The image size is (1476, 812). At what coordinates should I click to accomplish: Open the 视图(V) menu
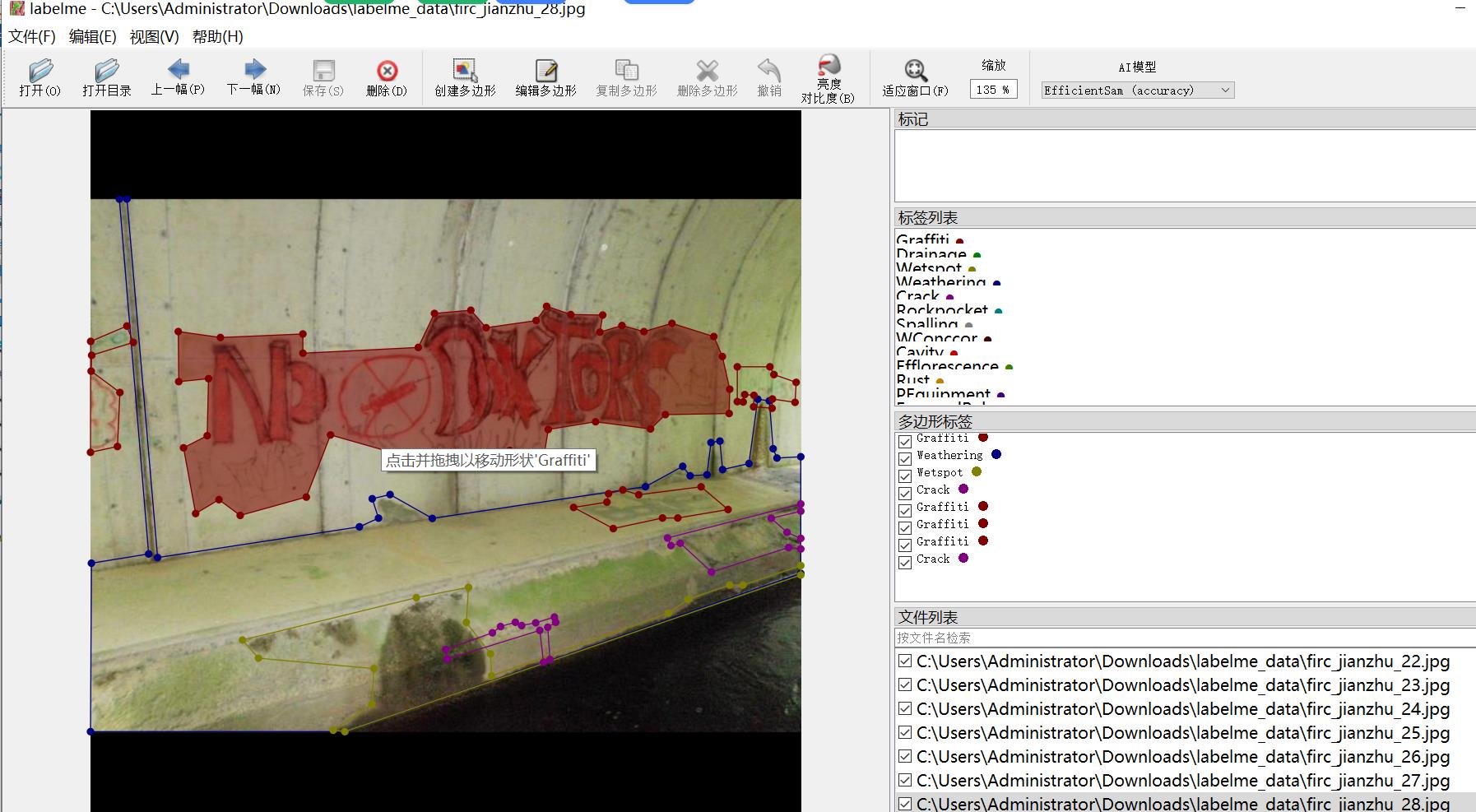(154, 37)
